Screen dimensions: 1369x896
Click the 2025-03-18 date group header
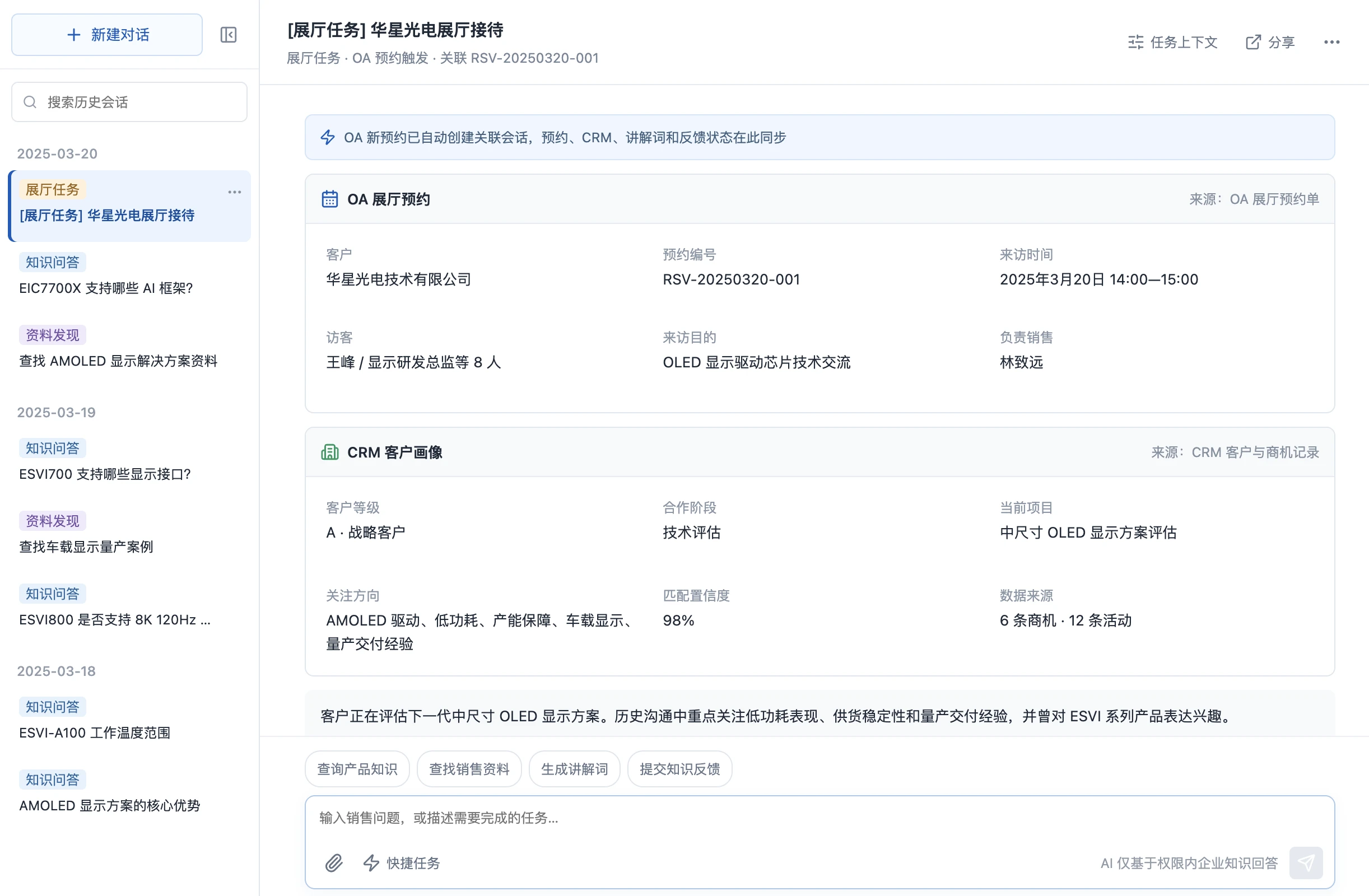57,671
